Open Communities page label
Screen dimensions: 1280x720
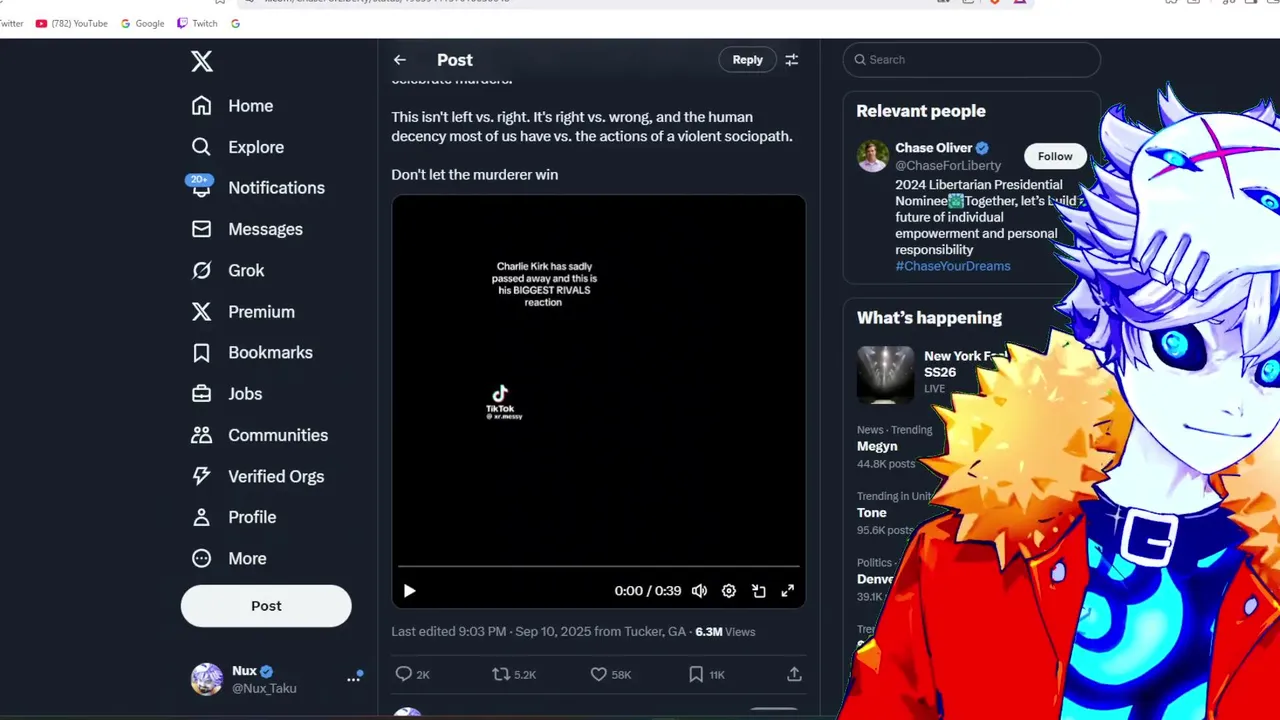(x=278, y=435)
